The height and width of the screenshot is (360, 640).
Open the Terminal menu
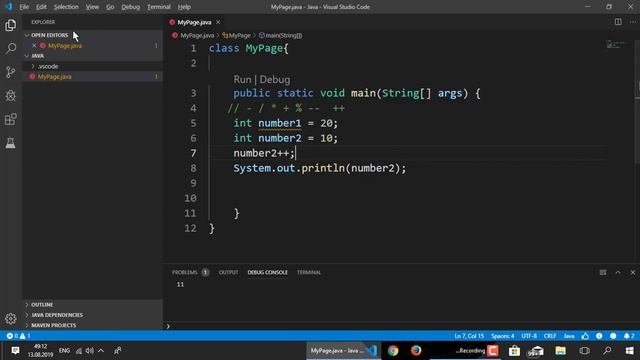[159, 7]
